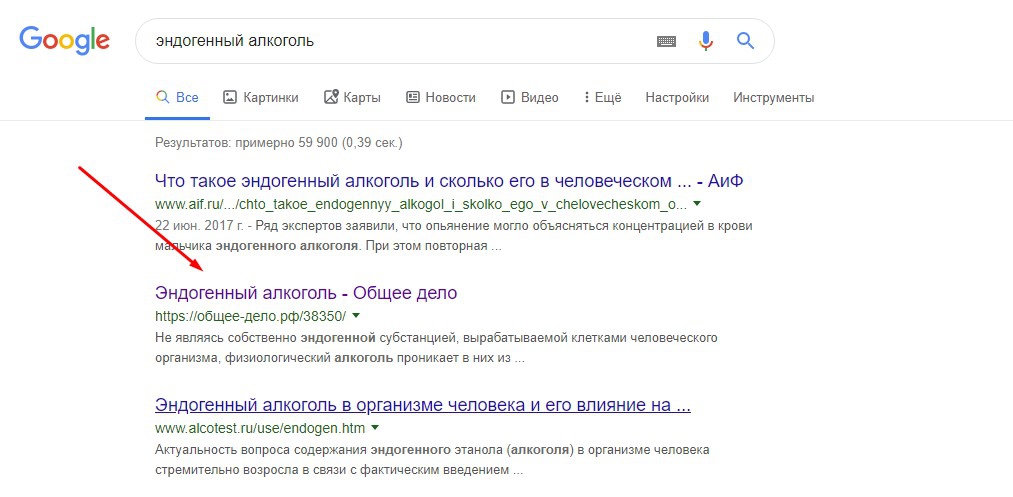Switch to the 'Картинки' tab
Viewport: 1013px width, 497px height.
(261, 98)
